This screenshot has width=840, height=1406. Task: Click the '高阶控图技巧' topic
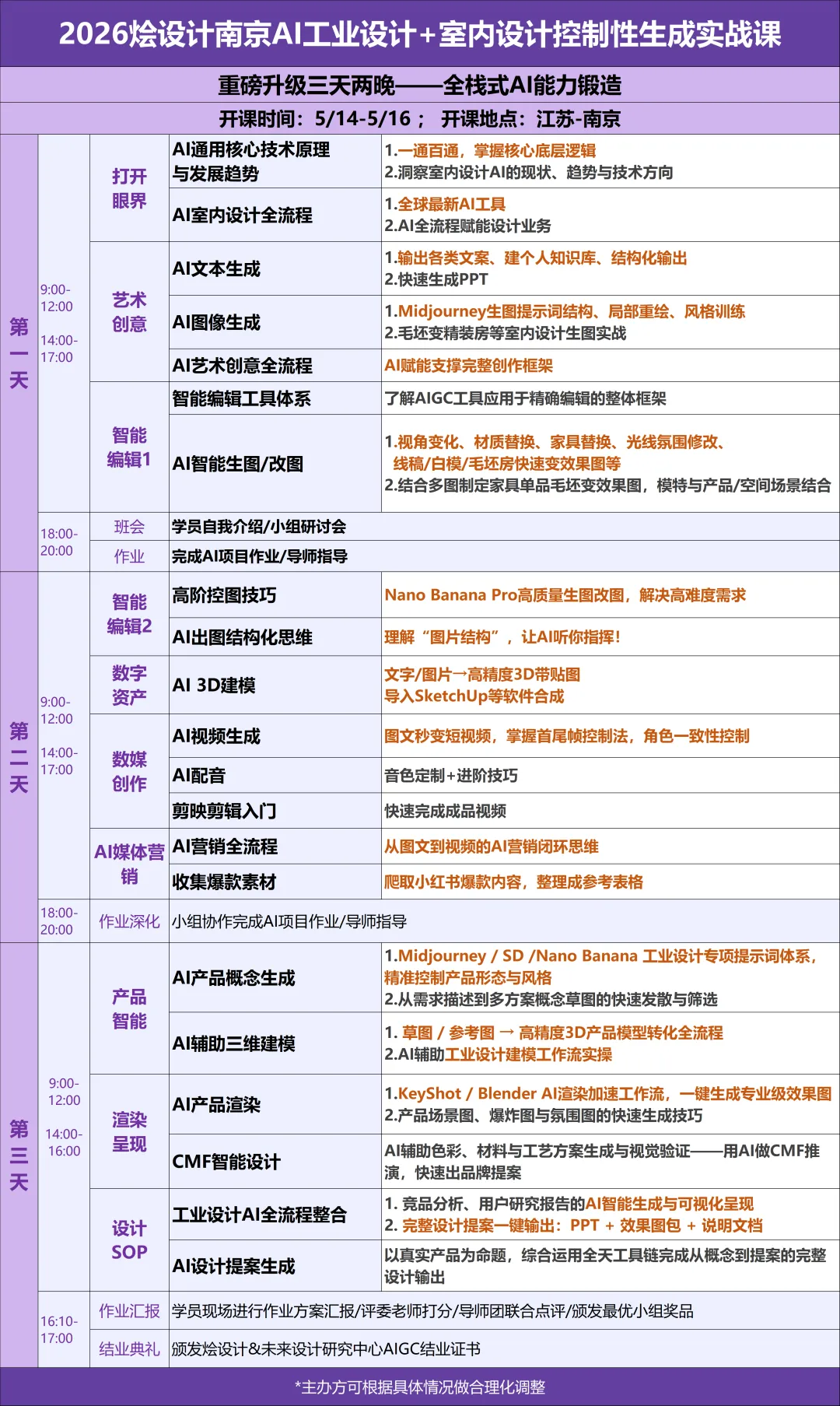(224, 595)
